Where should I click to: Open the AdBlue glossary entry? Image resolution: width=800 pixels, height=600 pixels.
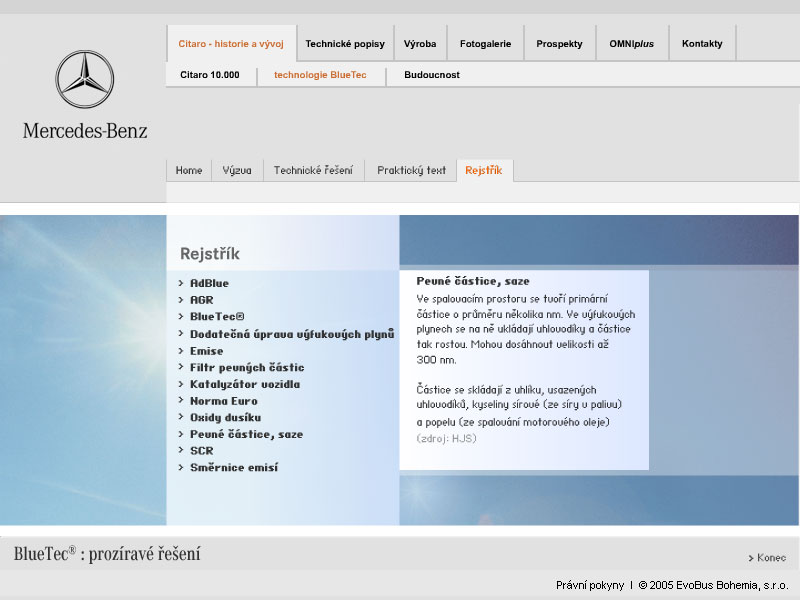click(209, 283)
